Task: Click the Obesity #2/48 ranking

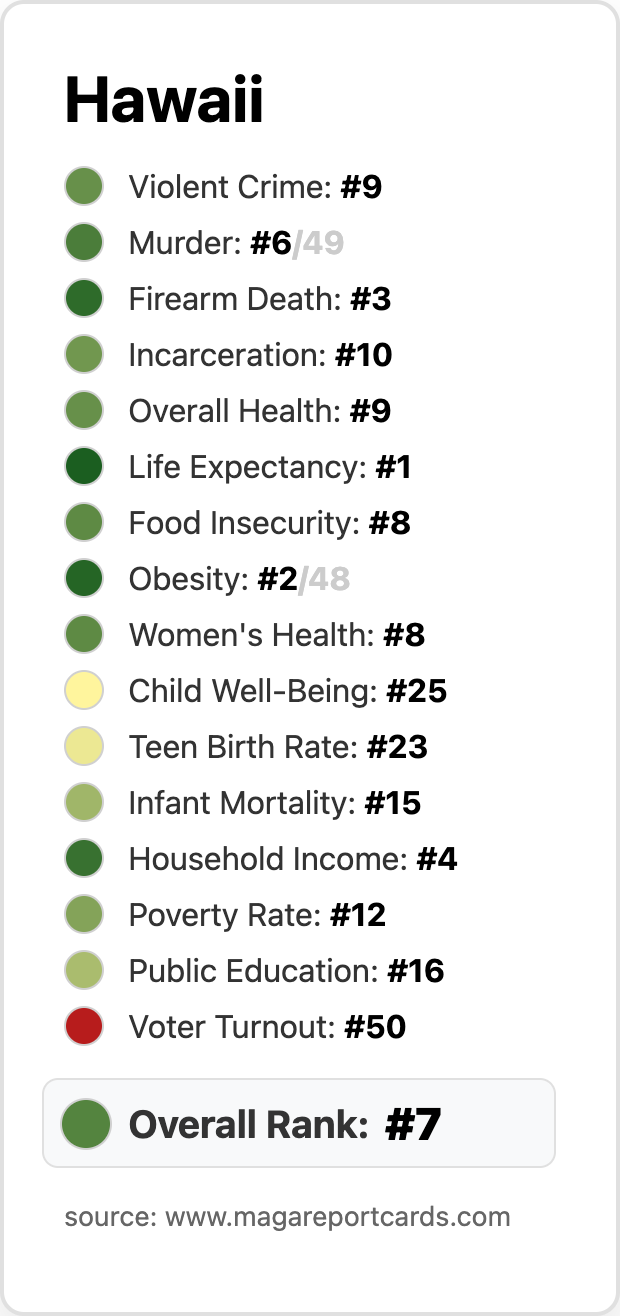Action: point(239,579)
